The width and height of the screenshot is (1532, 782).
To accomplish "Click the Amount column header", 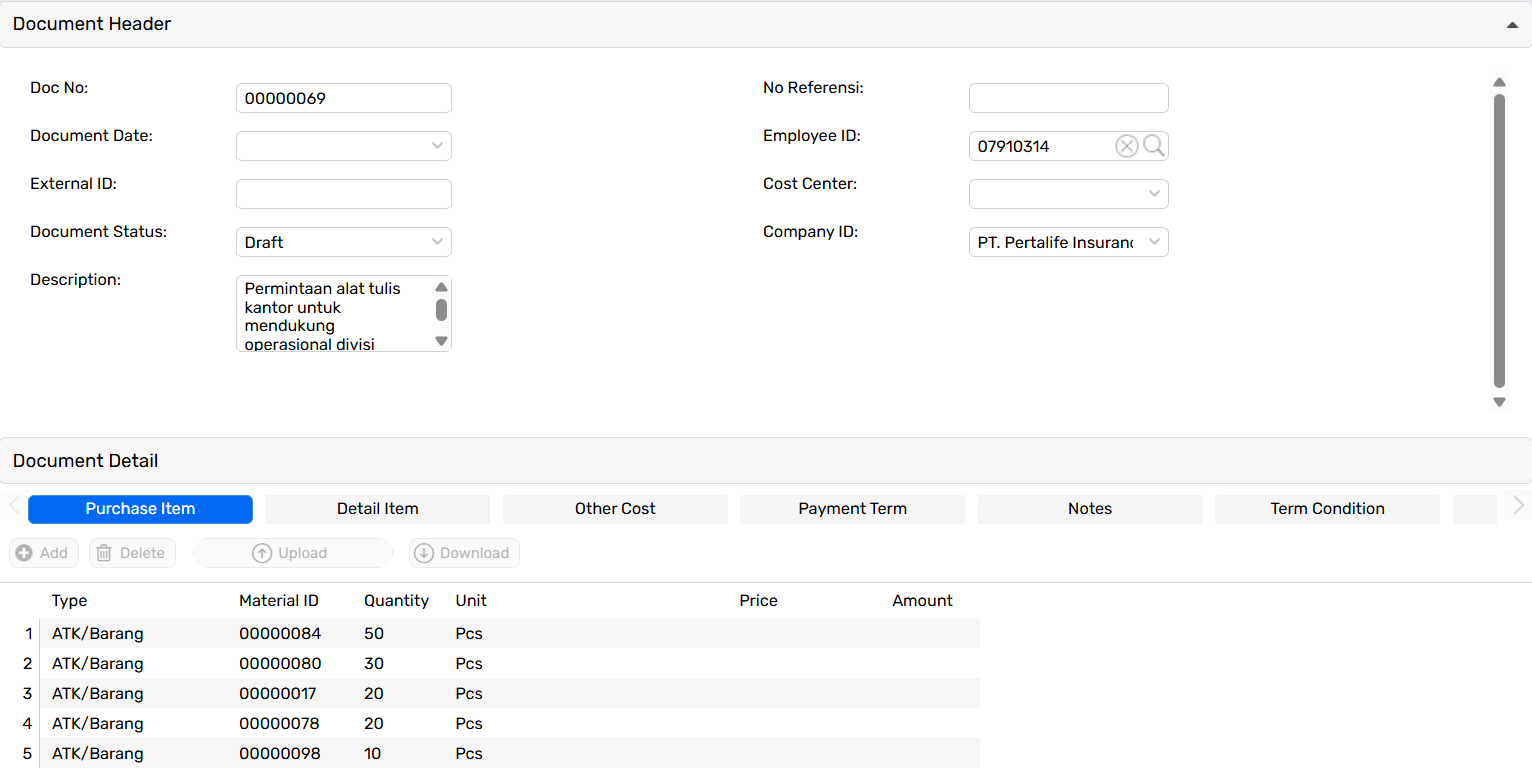I will [923, 601].
